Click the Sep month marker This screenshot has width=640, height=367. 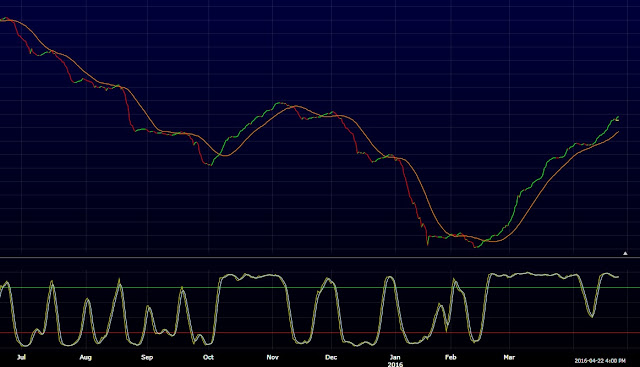click(147, 357)
